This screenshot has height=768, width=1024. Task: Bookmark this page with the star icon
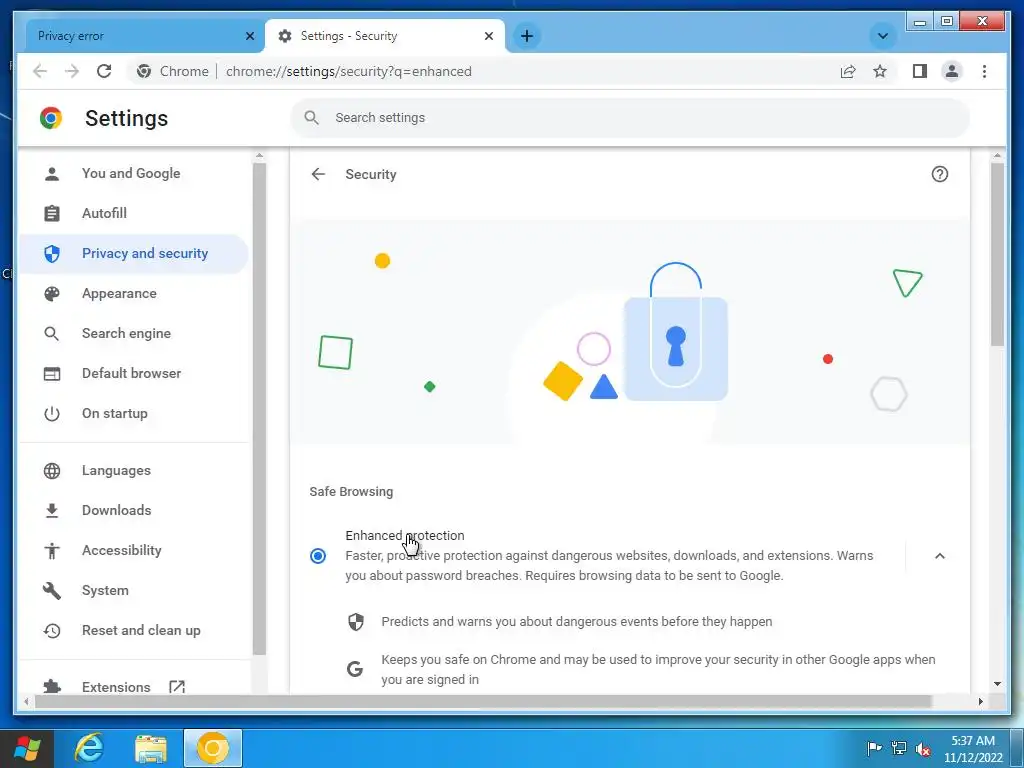click(880, 71)
